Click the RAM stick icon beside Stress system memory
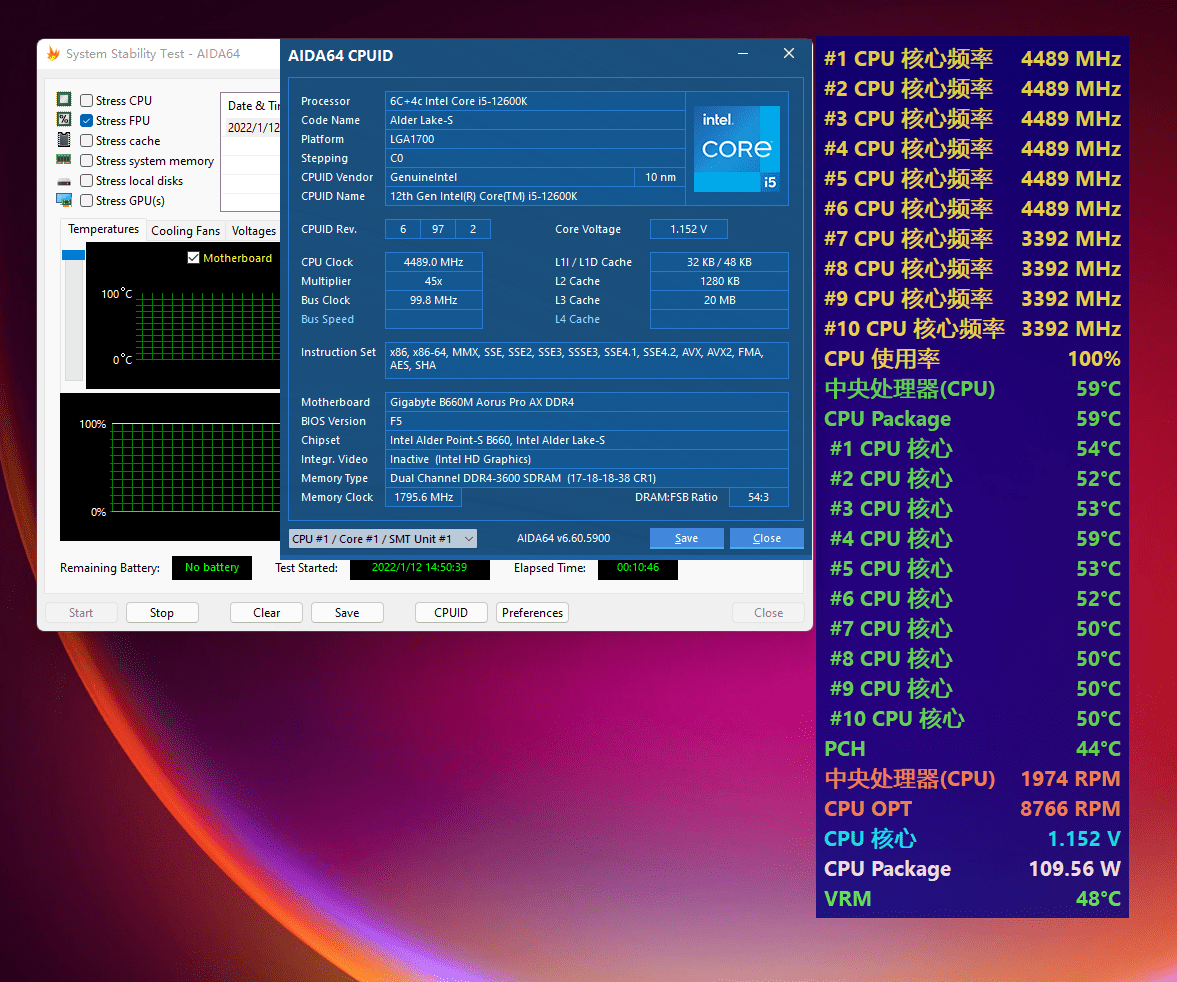The image size is (1177, 982). 64,160
